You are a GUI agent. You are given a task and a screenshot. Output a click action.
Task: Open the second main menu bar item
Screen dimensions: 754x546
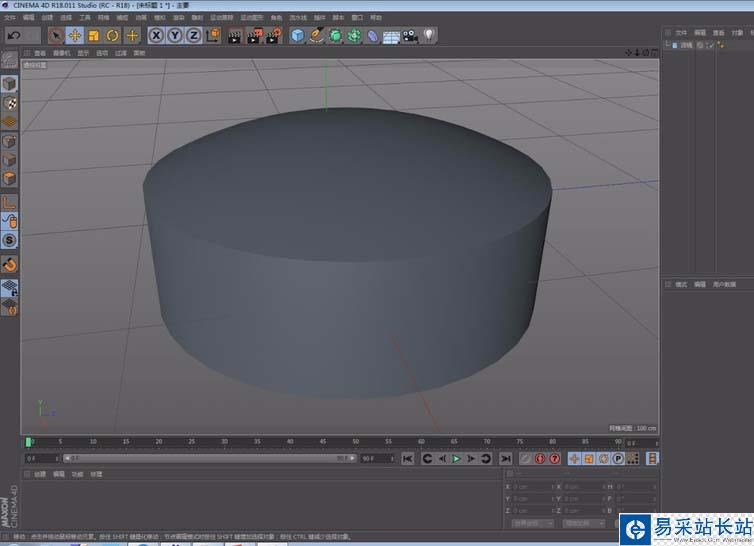(28, 18)
